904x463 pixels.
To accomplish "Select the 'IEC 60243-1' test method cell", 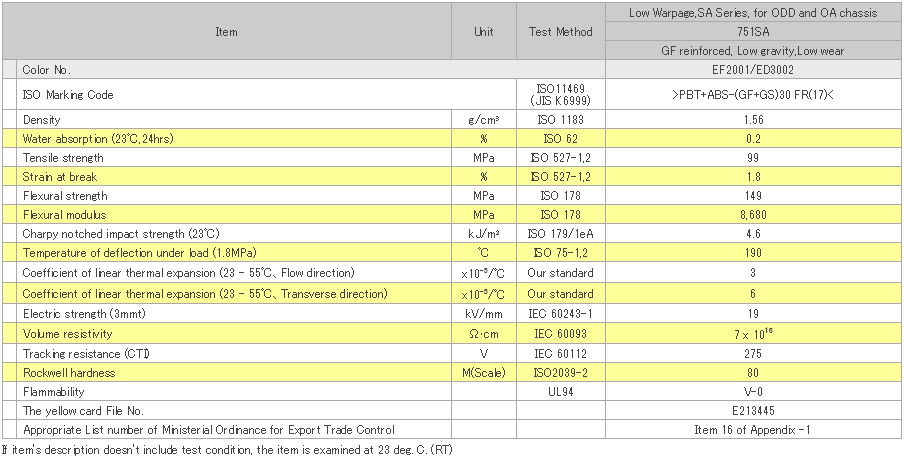I will 560,315.
